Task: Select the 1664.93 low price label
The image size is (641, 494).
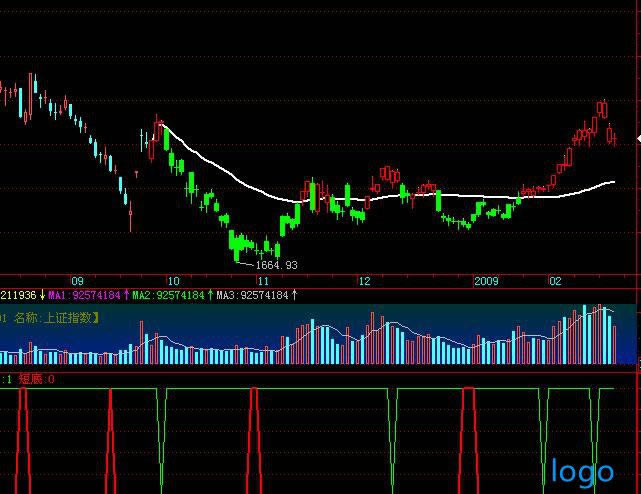Action: (x=276, y=266)
